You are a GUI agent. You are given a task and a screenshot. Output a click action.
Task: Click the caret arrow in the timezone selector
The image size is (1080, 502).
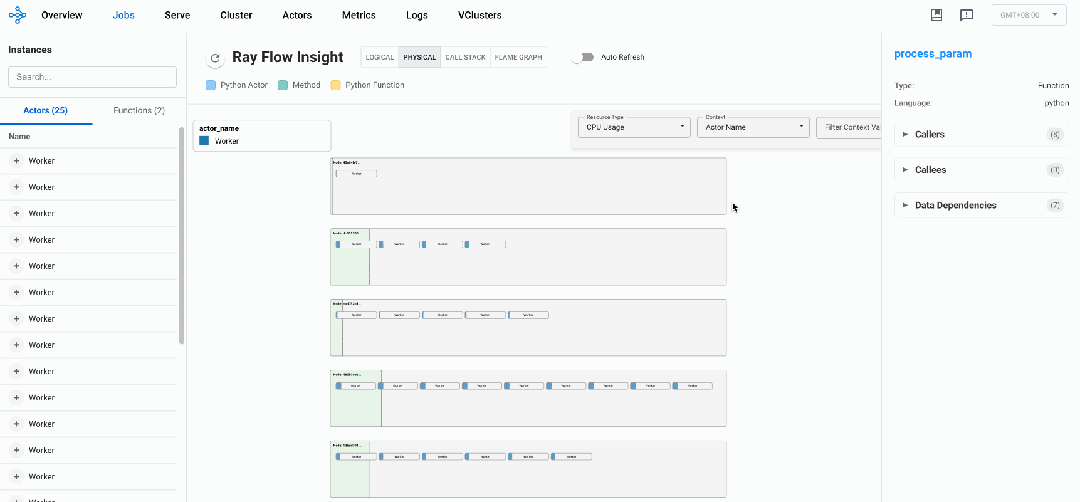1055,14
